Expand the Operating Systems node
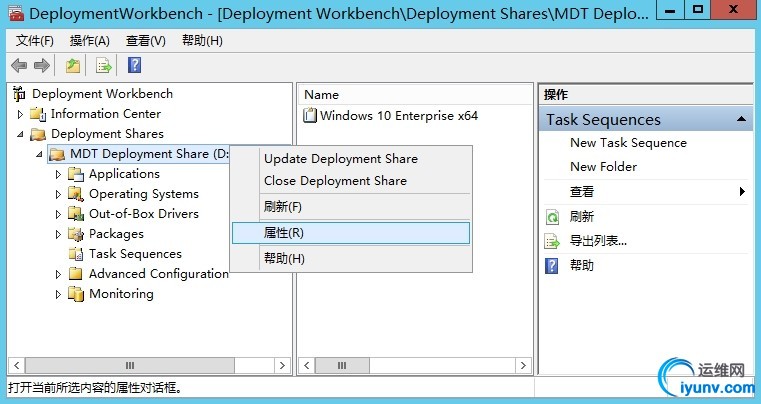 (58, 194)
